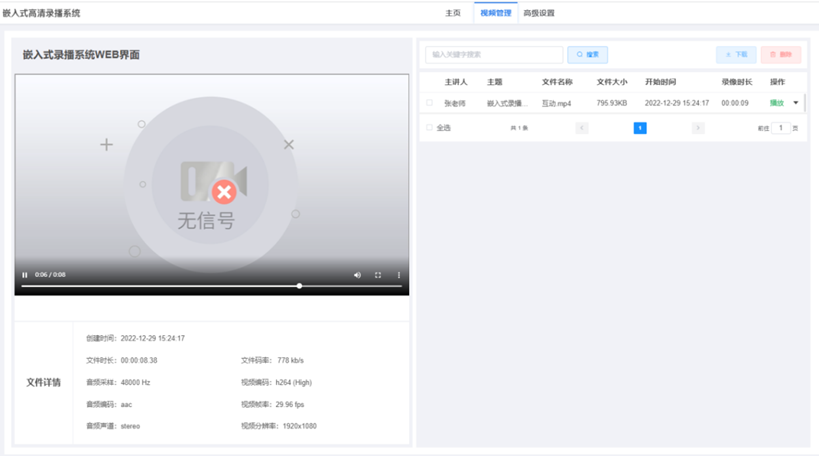Open video player more options menu
Screen dimensions: 819x456
click(399, 275)
